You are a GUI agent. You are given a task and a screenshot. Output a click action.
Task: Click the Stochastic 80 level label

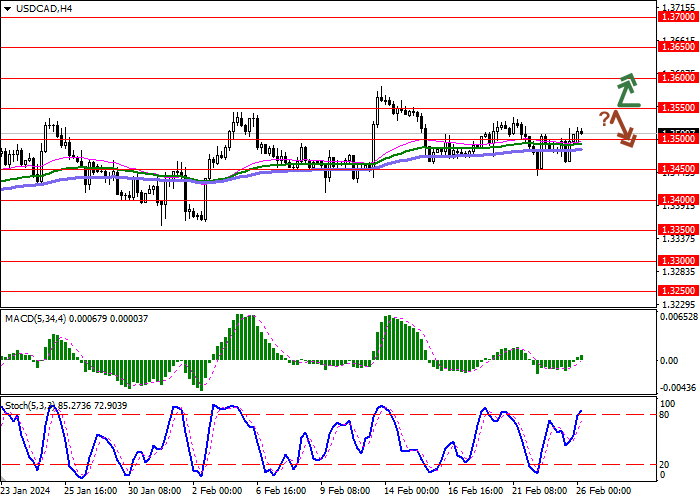664,415
